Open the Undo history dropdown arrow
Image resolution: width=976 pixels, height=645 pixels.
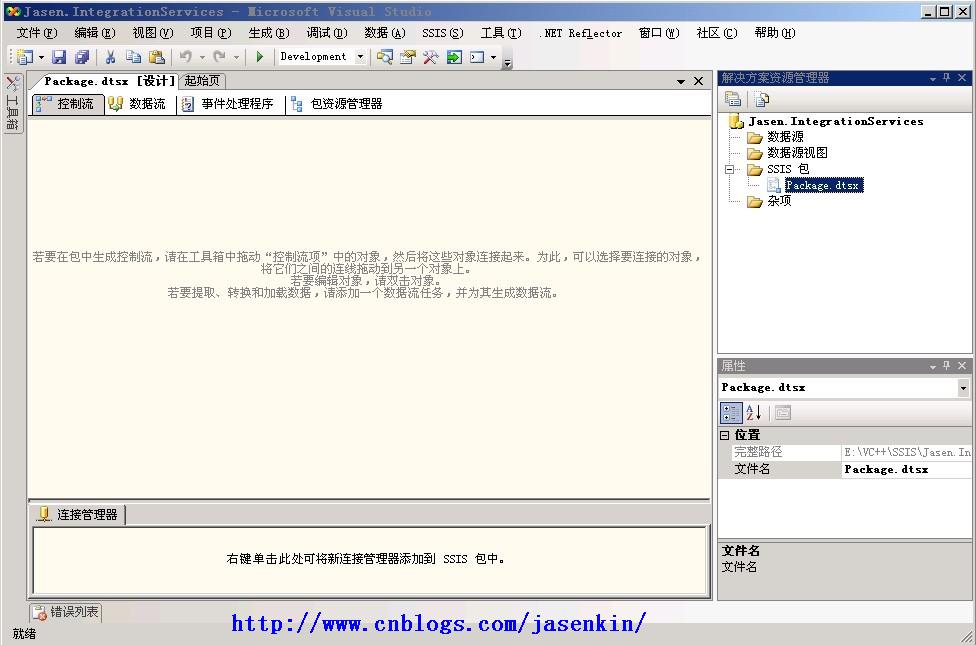click(202, 57)
